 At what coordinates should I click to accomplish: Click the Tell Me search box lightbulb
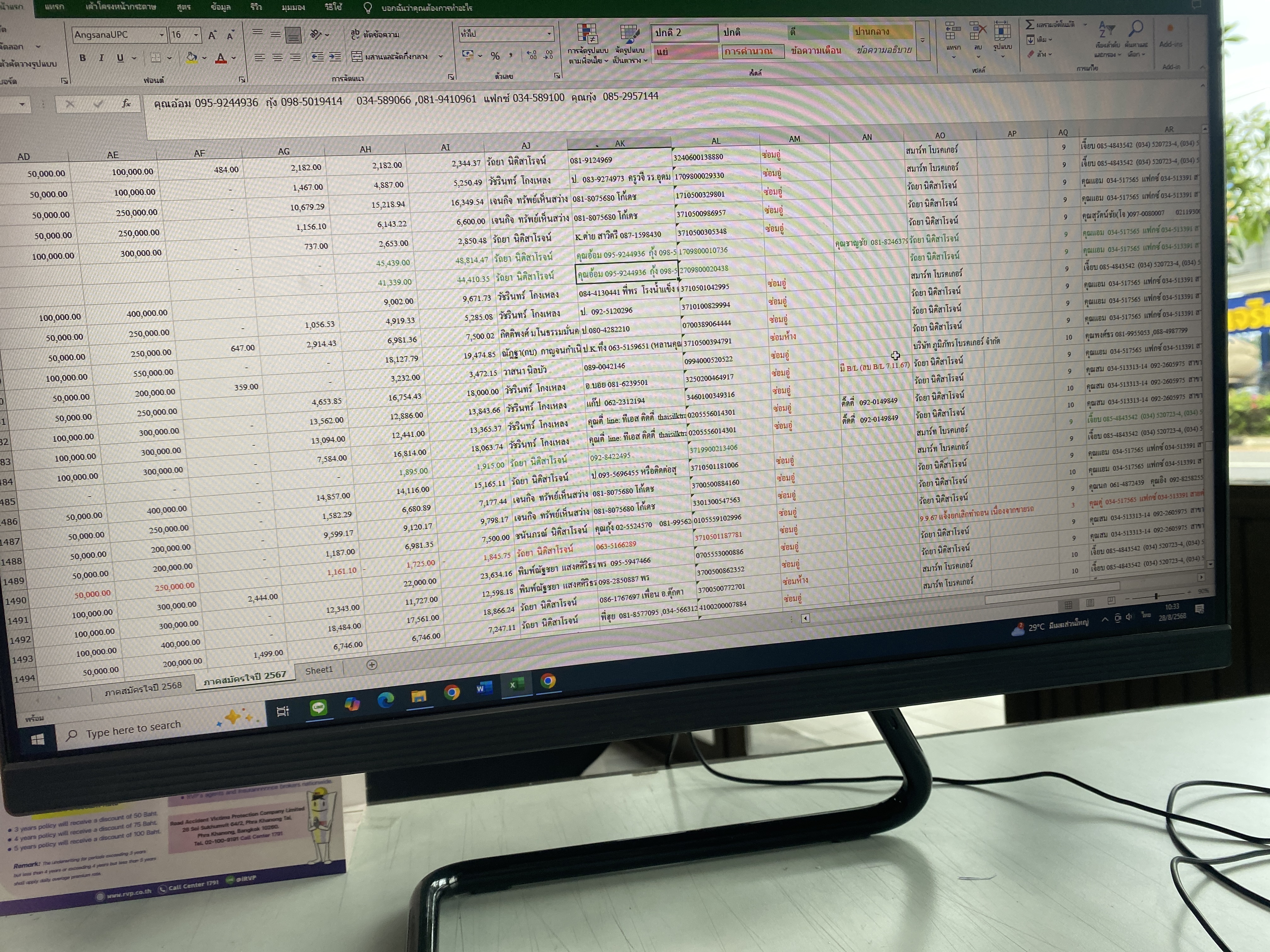coord(368,8)
